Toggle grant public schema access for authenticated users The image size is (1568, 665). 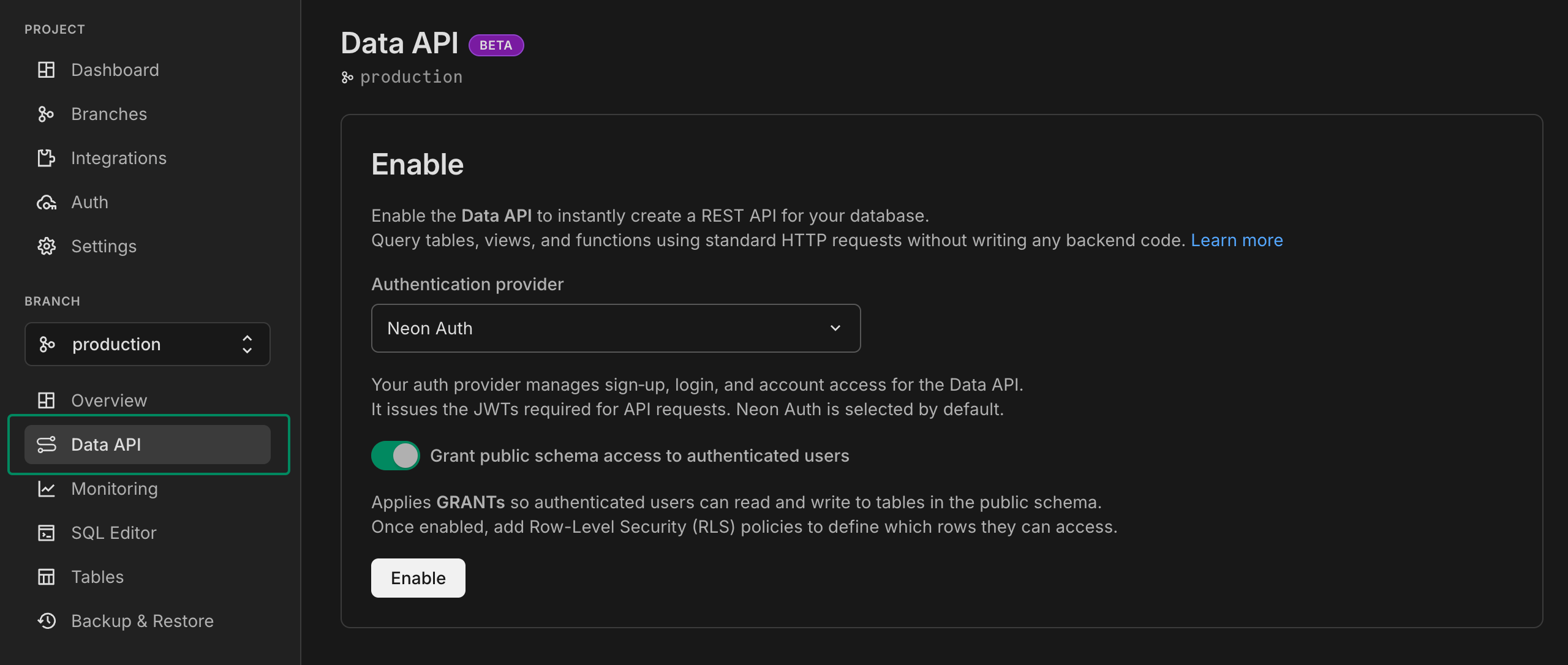point(395,455)
